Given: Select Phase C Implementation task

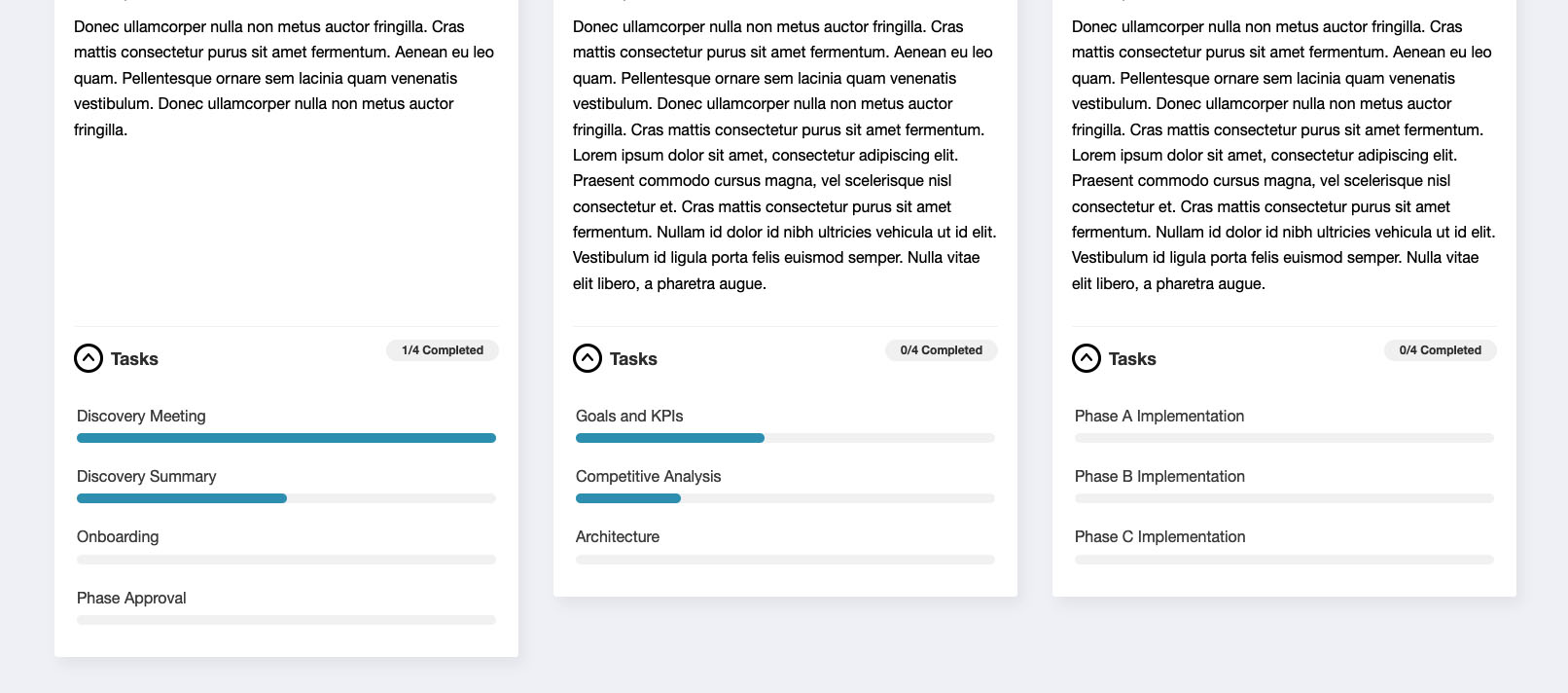Looking at the screenshot, I should [1160, 536].
